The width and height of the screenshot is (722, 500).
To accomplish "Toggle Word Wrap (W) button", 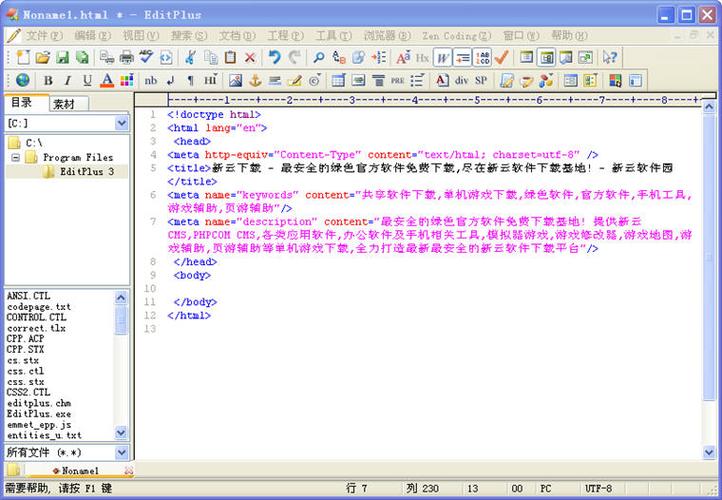I will click(442, 57).
